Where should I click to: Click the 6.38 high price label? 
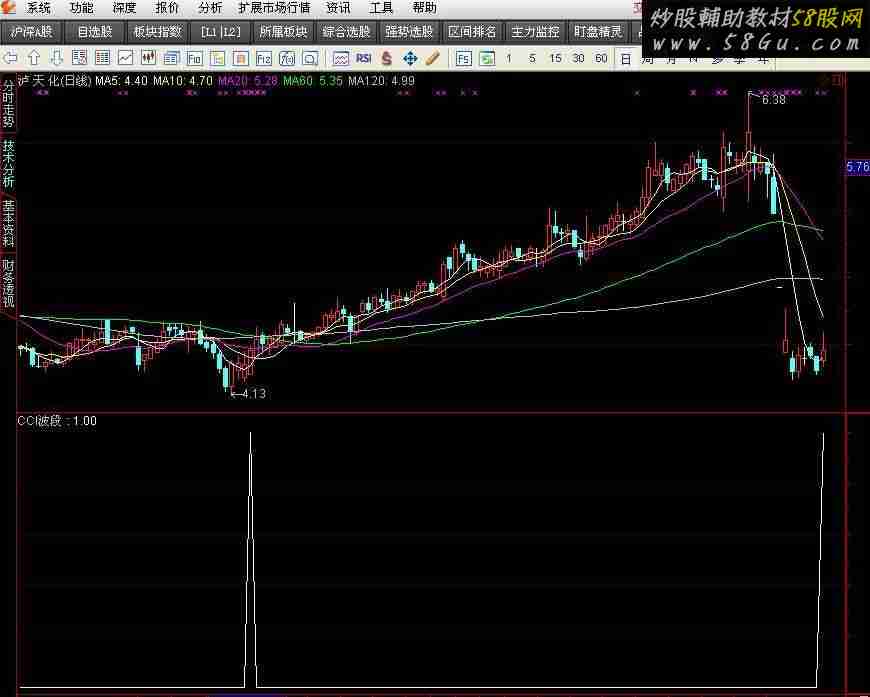pos(773,100)
